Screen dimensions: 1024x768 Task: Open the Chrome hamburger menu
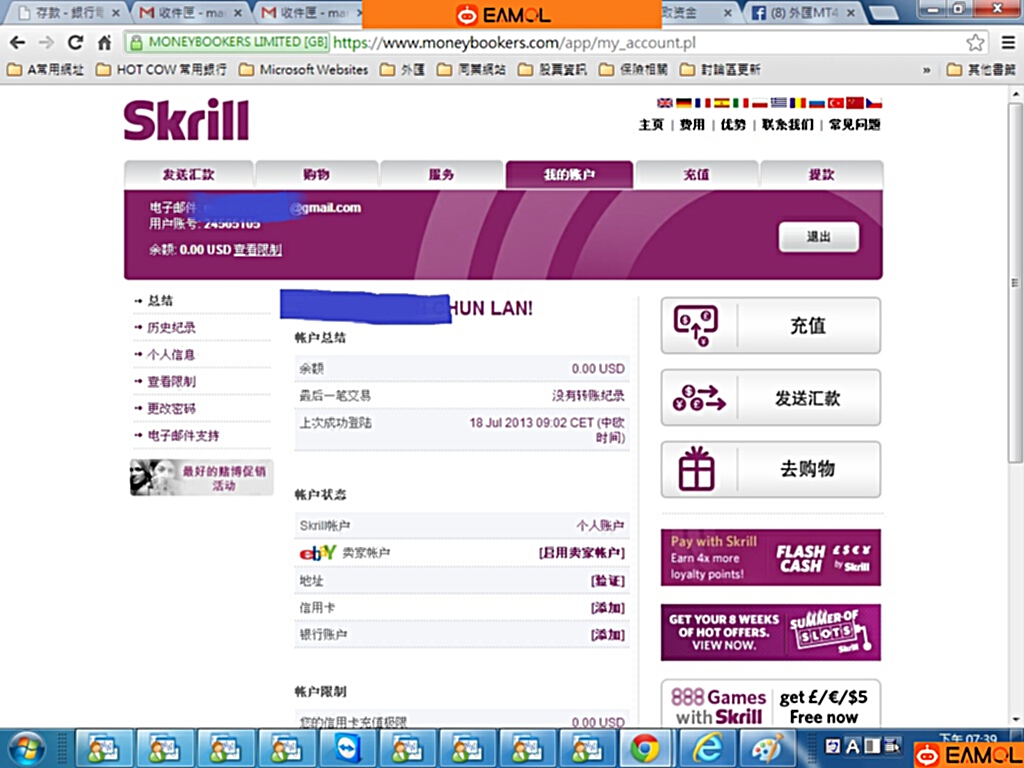1008,43
